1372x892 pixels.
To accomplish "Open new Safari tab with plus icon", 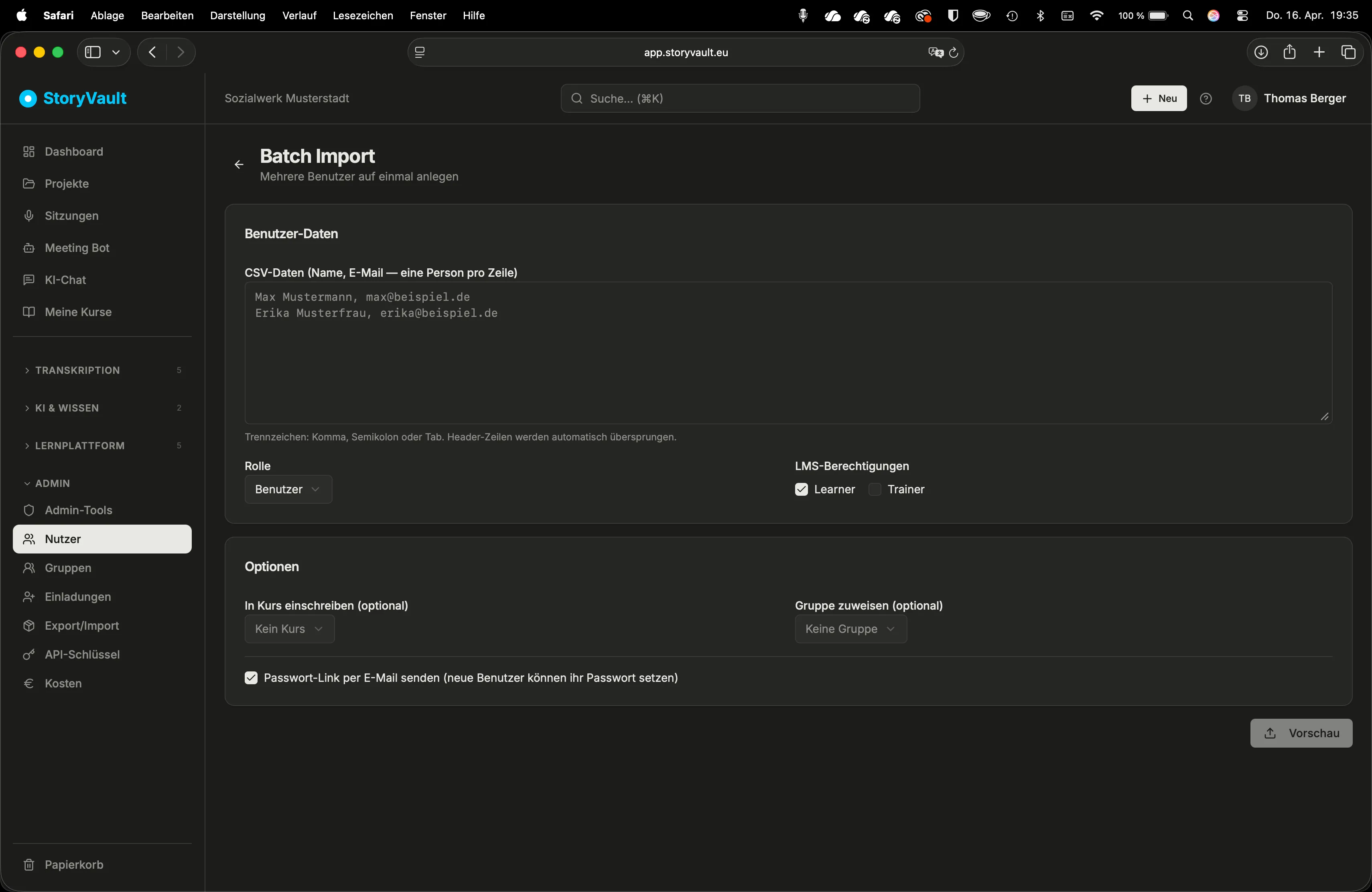I will pos(1319,53).
